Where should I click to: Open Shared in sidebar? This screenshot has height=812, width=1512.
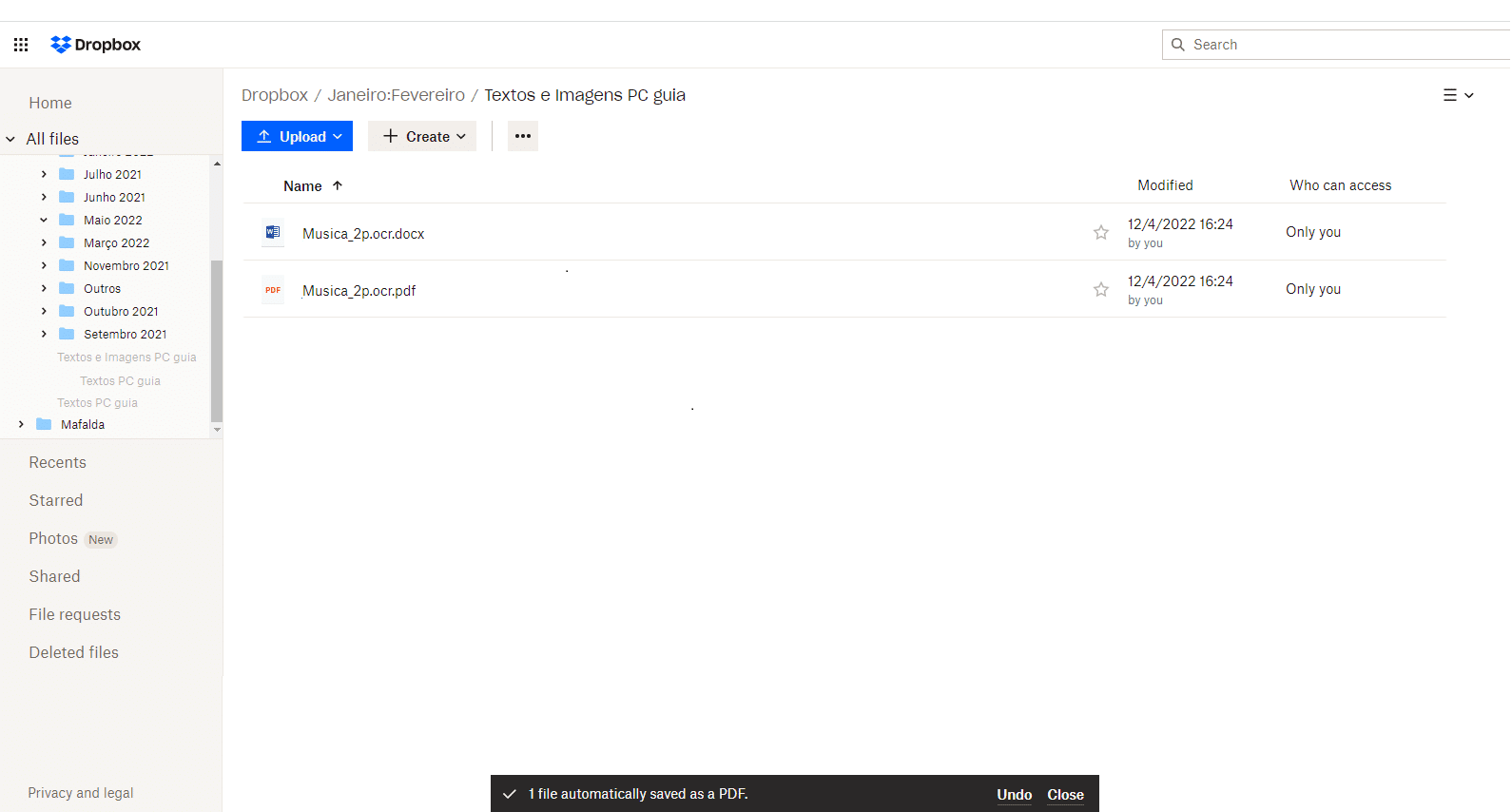(54, 576)
